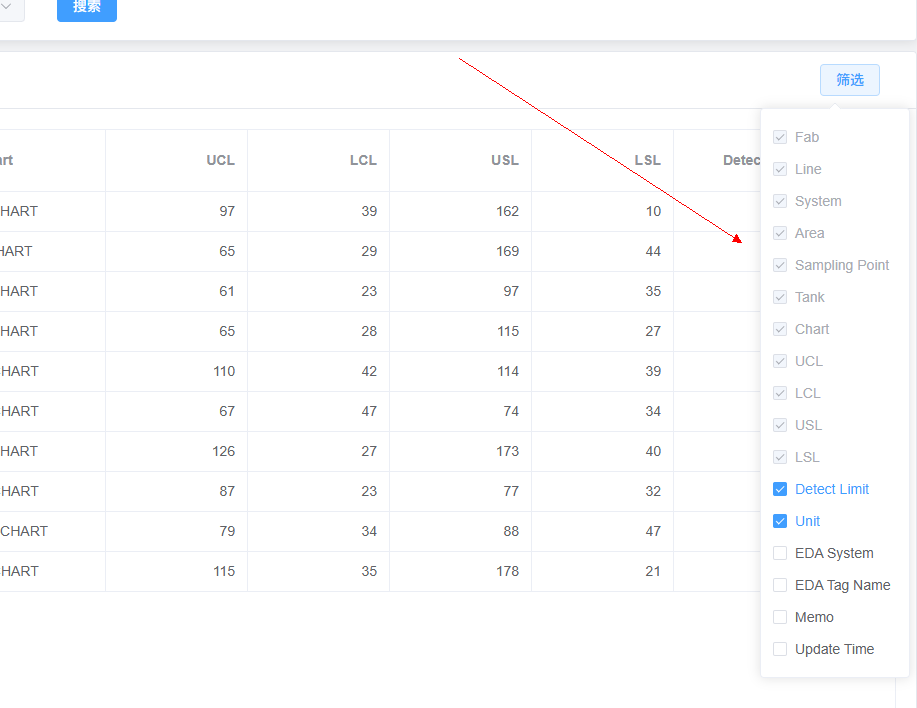Screen dimensions: 917x708
Task: Open the 筛选 column filter button
Action: (x=849, y=80)
